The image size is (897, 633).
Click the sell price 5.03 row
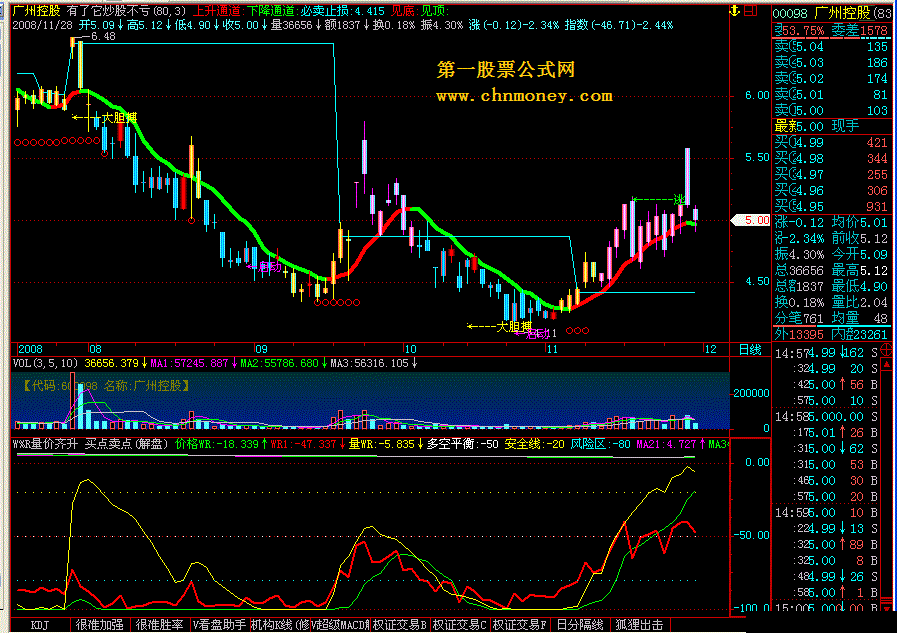pos(831,62)
